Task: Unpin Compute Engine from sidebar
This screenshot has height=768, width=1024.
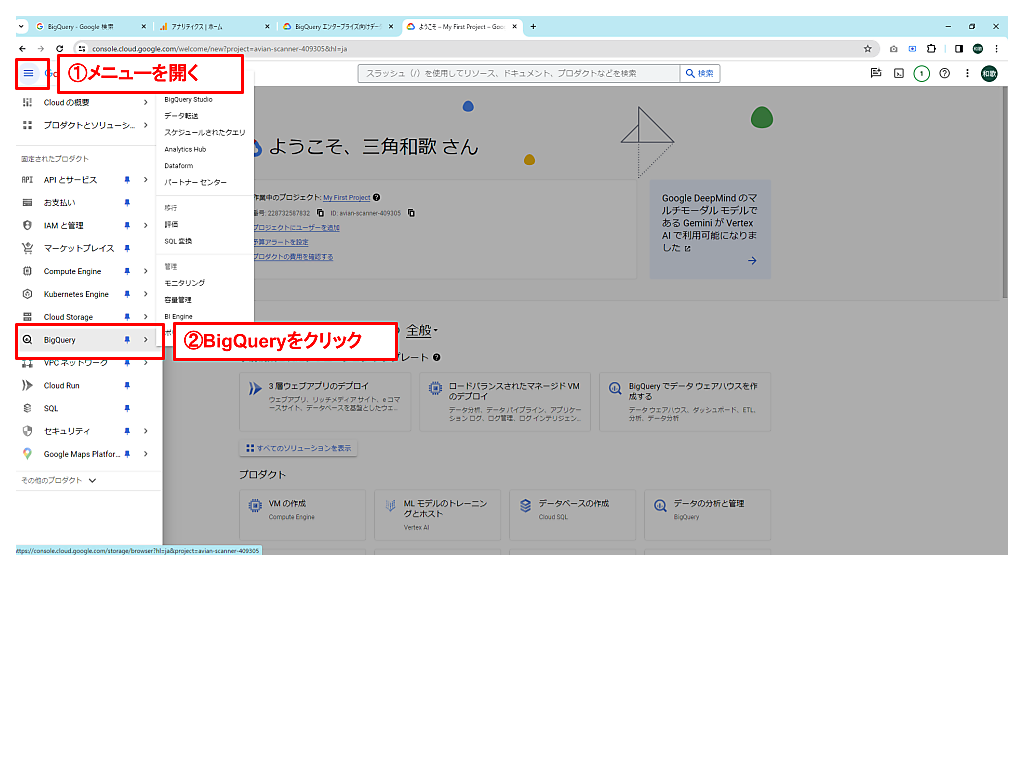Action: 127,271
